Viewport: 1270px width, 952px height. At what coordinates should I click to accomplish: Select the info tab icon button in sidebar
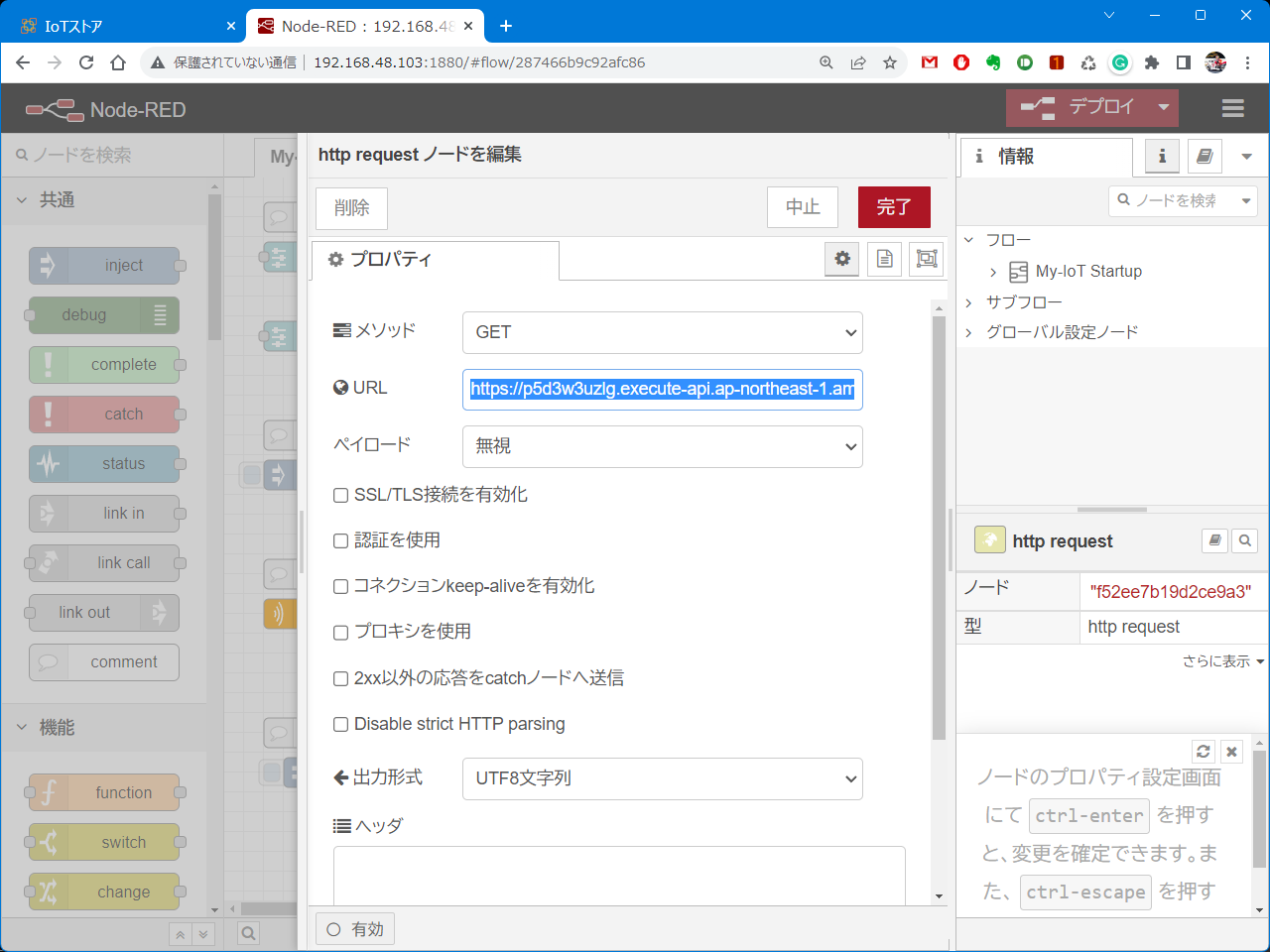1162,156
